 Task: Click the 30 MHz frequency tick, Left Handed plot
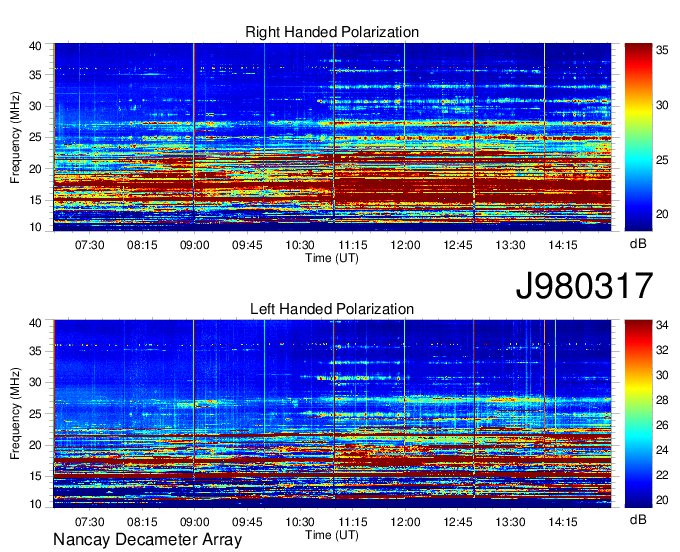[35, 382]
